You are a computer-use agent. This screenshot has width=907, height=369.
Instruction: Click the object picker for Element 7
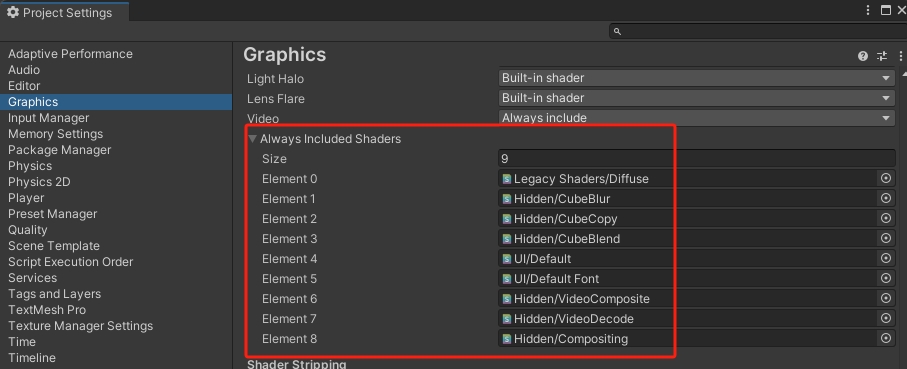pyautogui.click(x=886, y=318)
